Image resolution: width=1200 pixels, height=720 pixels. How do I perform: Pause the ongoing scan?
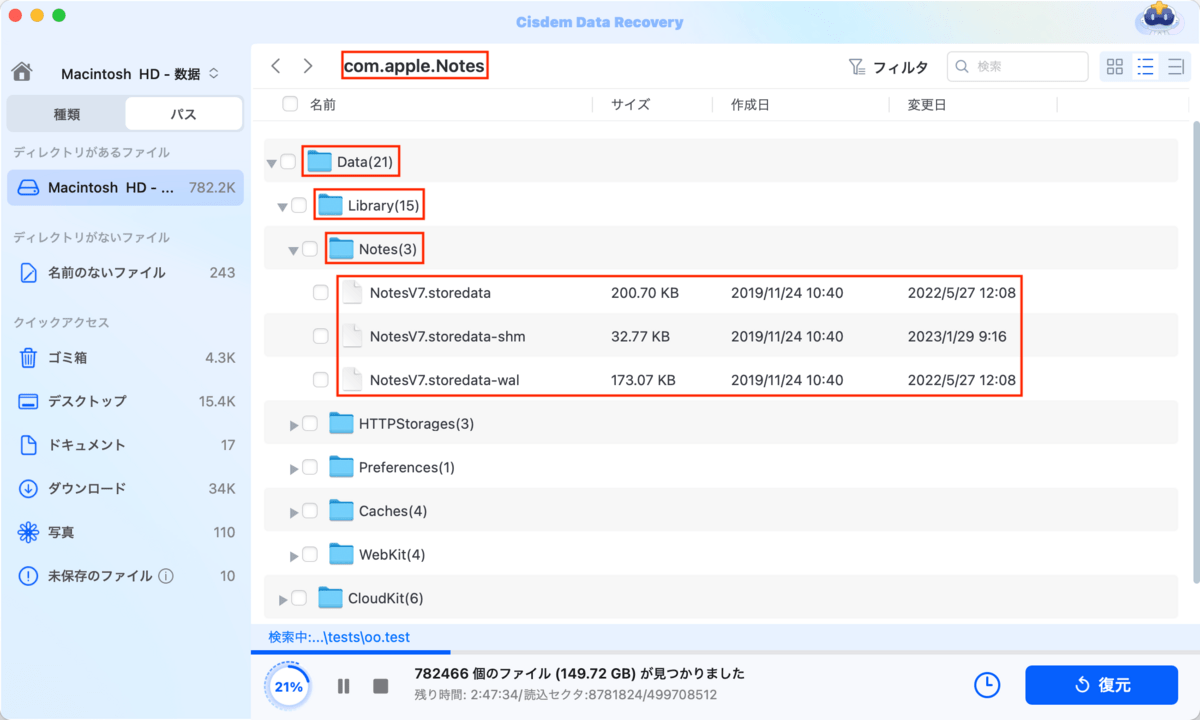pos(343,686)
